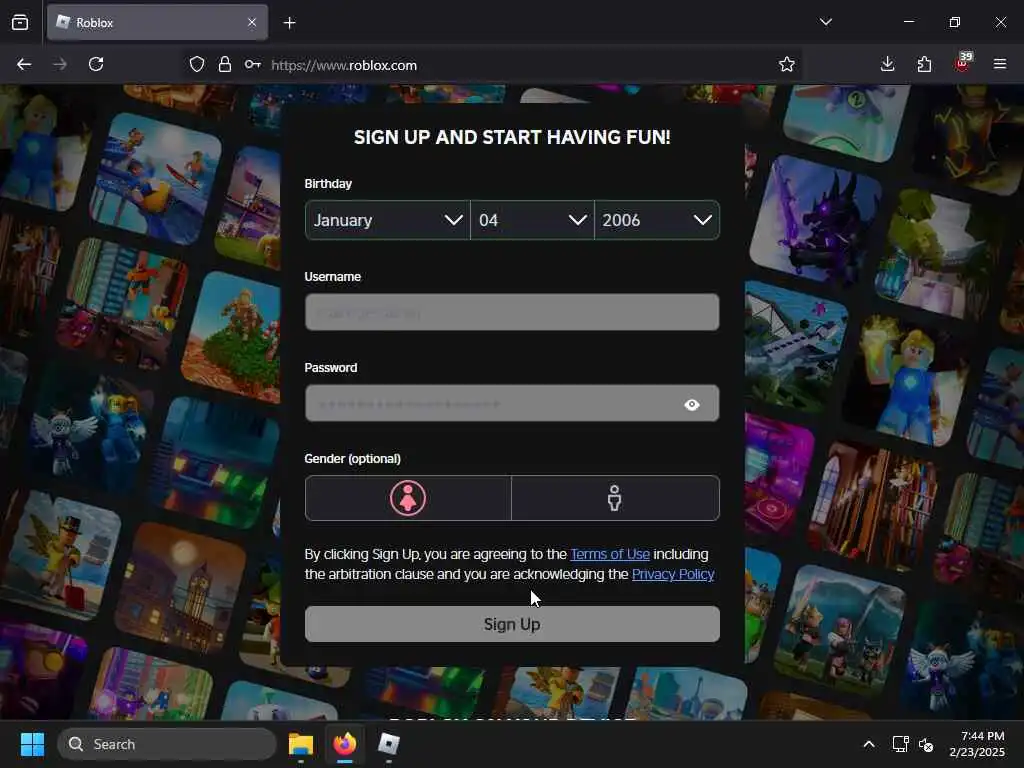Screen dimensions: 1024x768
Task: Click the Username input field
Action: coord(512,312)
